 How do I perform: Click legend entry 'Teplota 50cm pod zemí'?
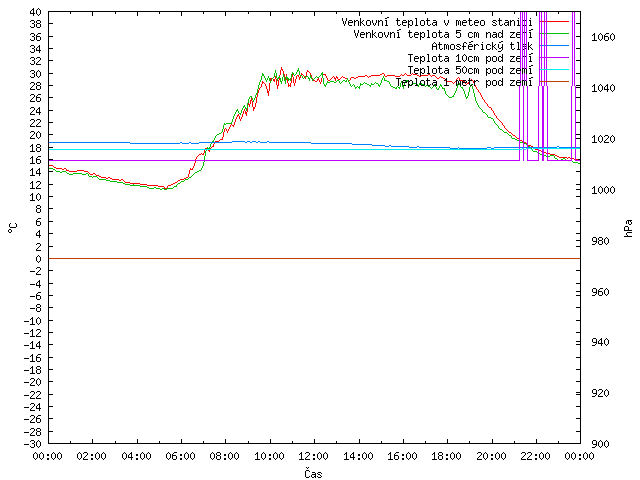470,70
